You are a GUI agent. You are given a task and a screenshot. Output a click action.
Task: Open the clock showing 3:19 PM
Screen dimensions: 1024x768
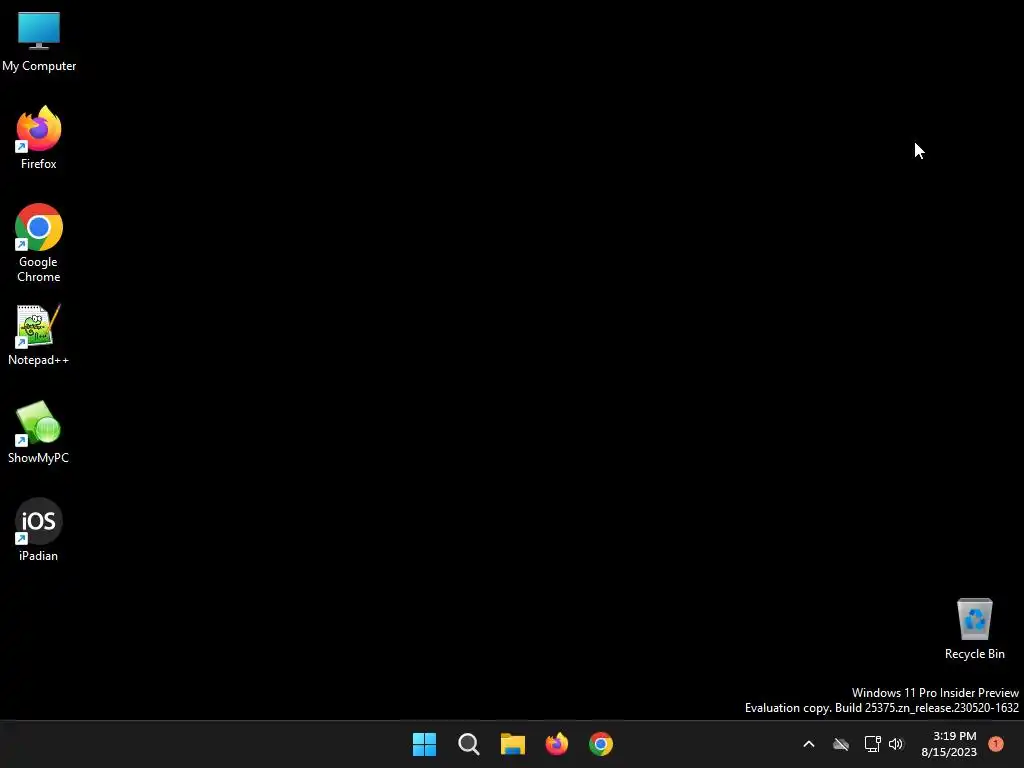coord(949,744)
